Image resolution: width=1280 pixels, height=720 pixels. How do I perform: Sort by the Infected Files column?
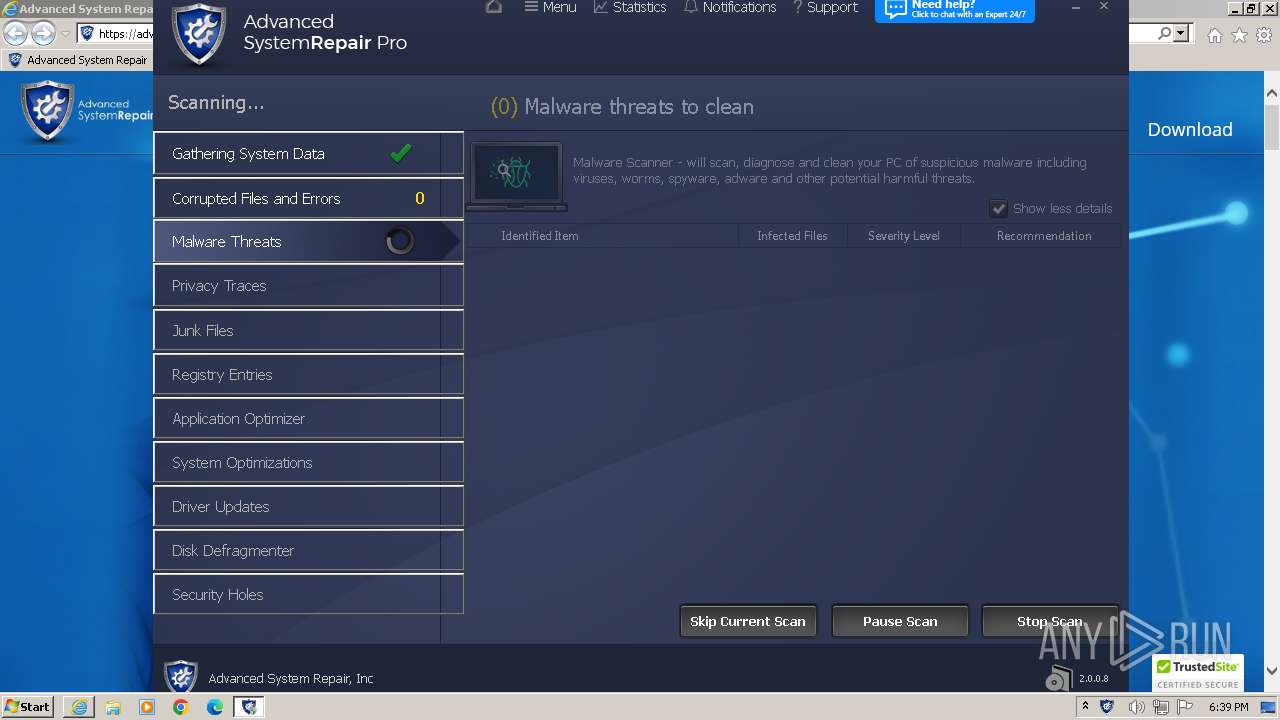tap(792, 236)
